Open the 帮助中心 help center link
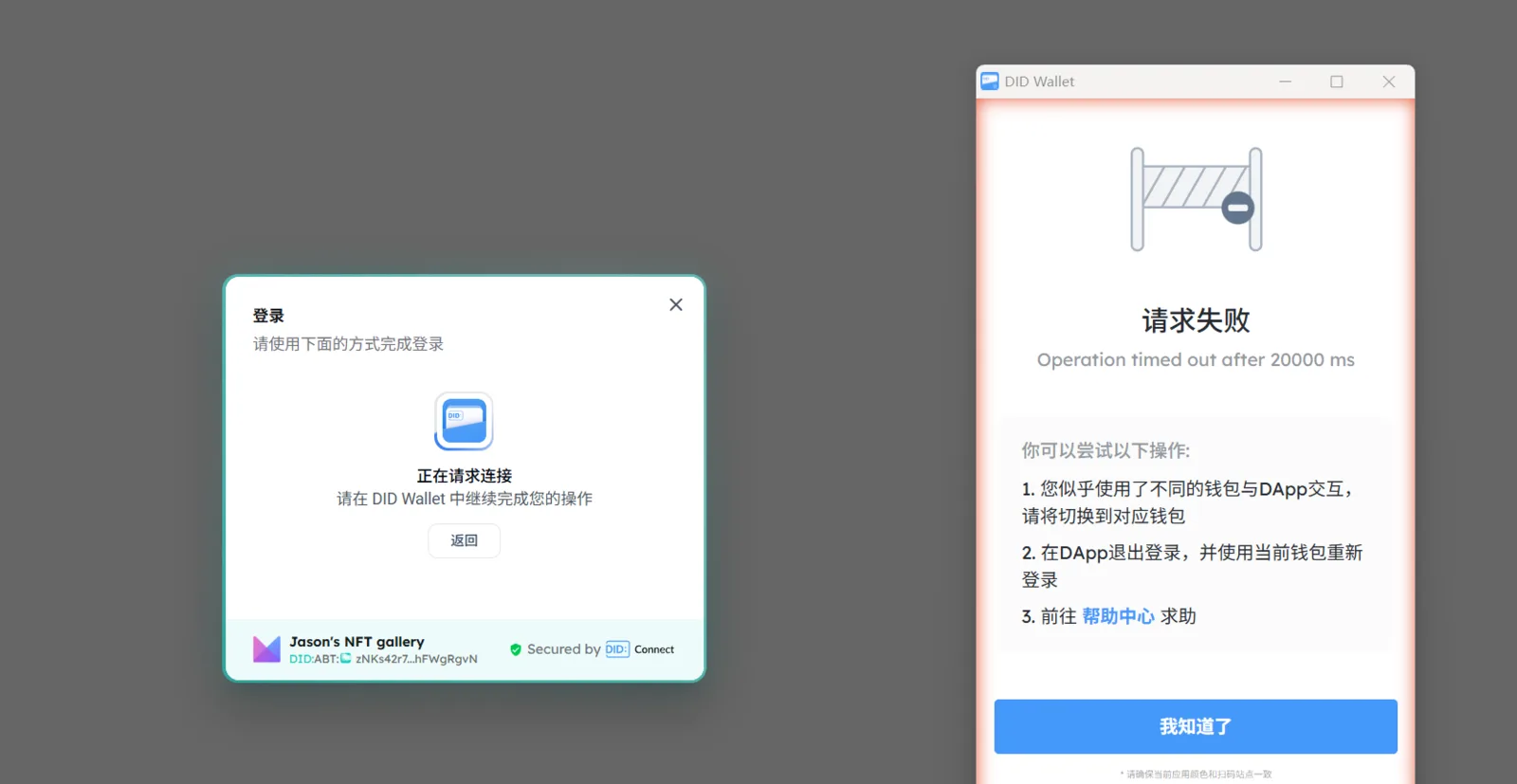Screen dimensions: 1517x784 [1118, 616]
